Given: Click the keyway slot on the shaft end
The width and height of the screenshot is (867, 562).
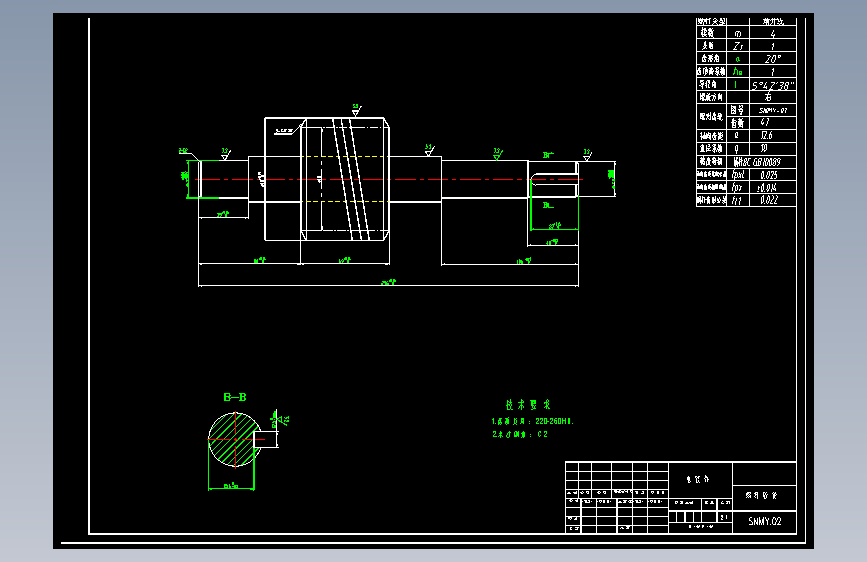Looking at the screenshot, I should click(554, 179).
